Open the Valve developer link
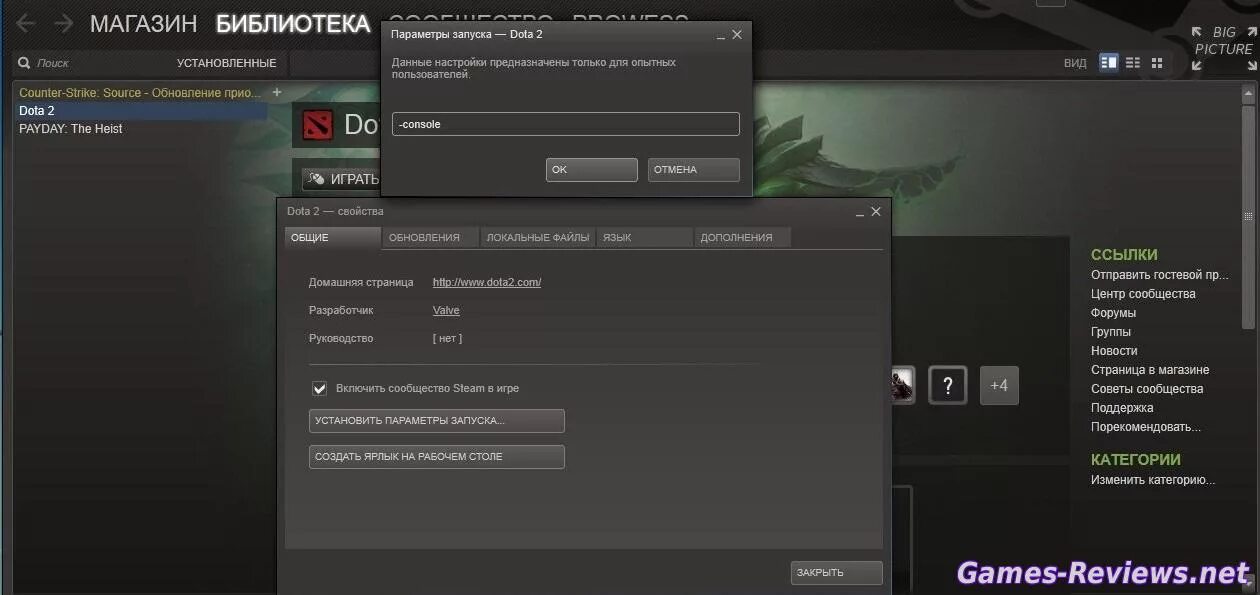The height and width of the screenshot is (595, 1260). (446, 310)
